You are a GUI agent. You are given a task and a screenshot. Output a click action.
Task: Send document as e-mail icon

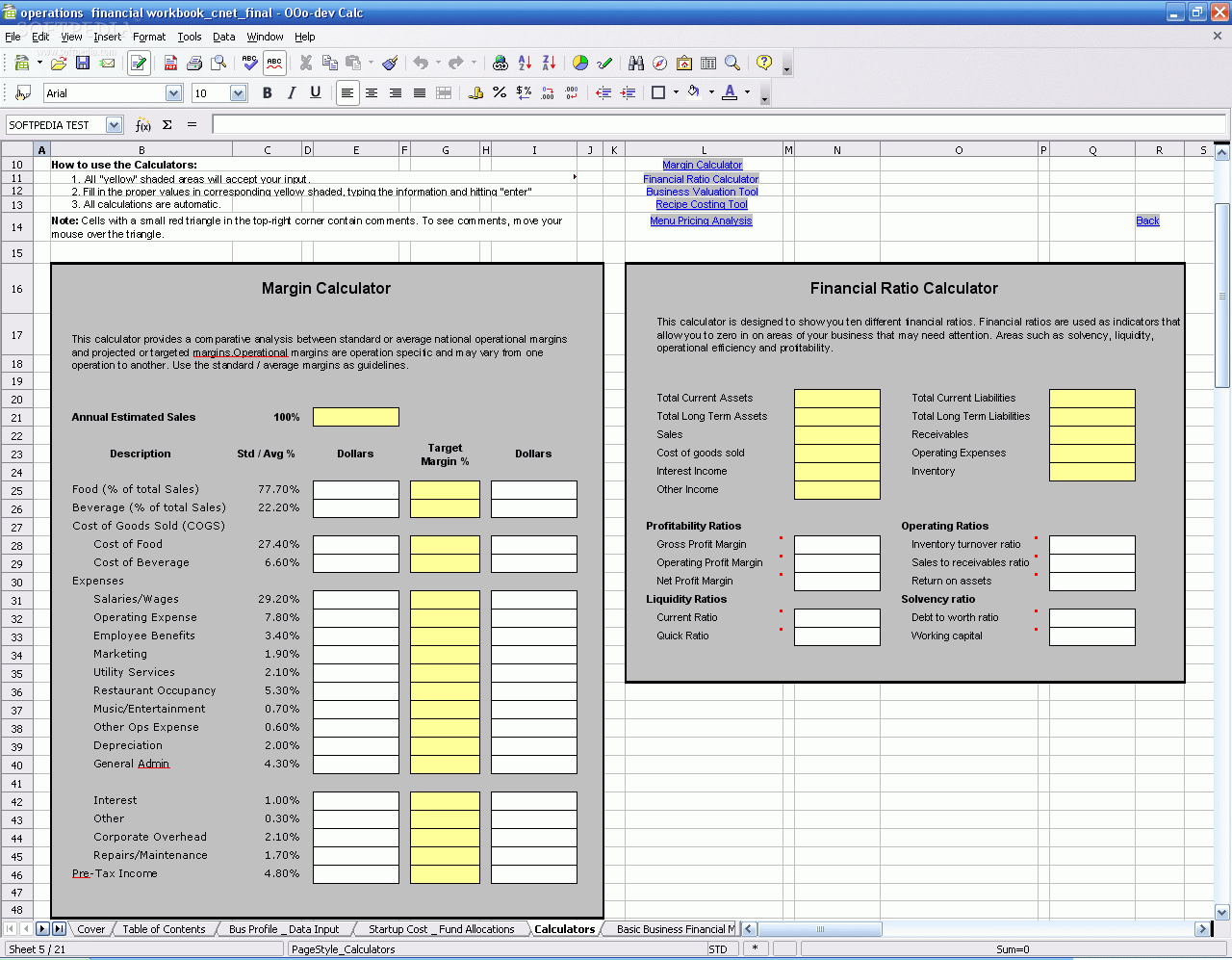(x=108, y=63)
